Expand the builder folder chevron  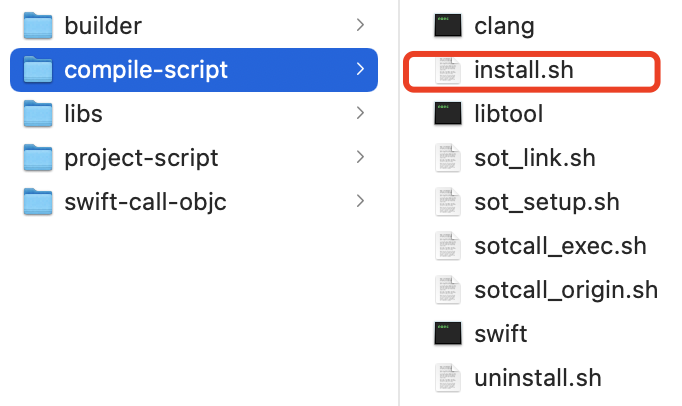tap(360, 25)
